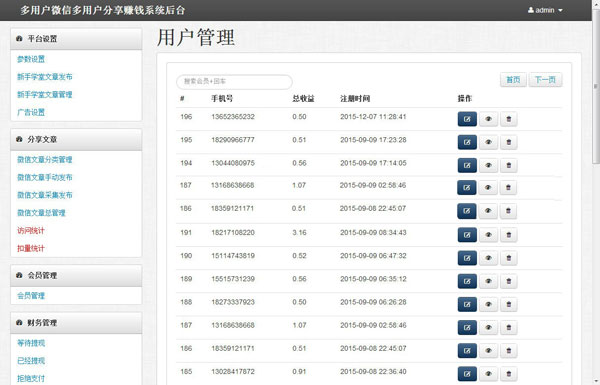Delete user 188 using trash icon
The image size is (600, 385).
(x=509, y=304)
